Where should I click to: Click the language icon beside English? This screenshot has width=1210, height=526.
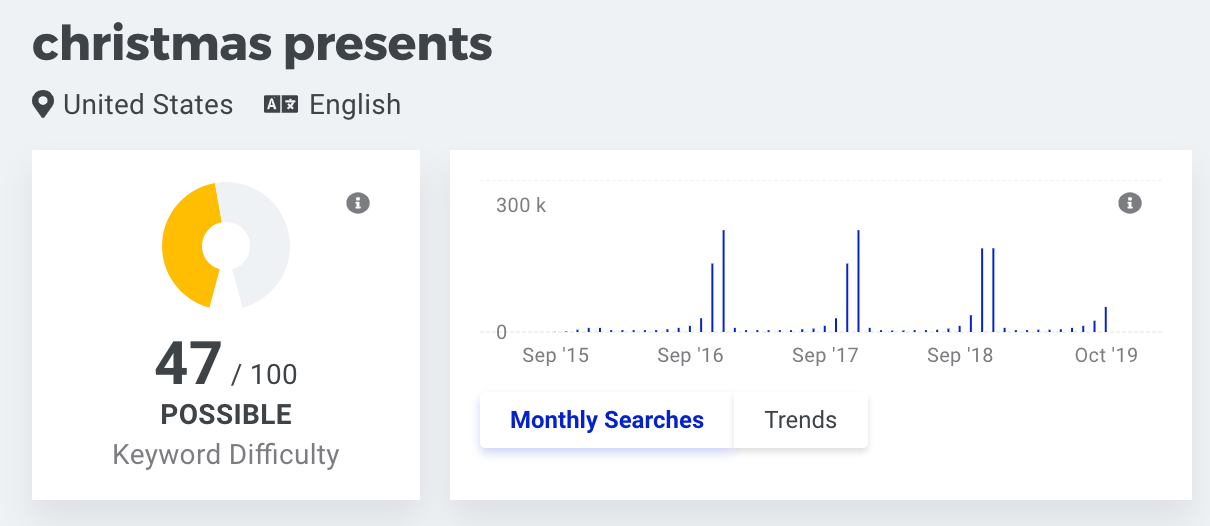click(x=281, y=104)
